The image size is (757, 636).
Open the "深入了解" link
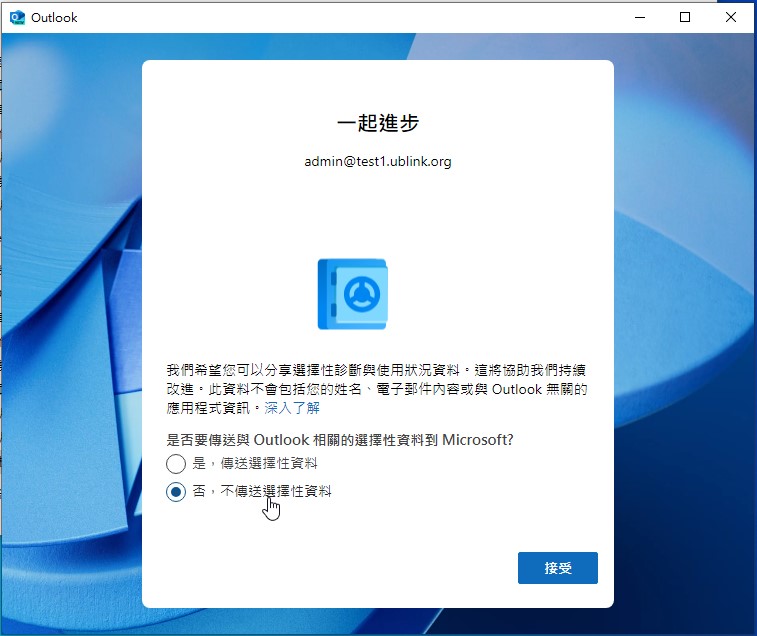(x=292, y=408)
